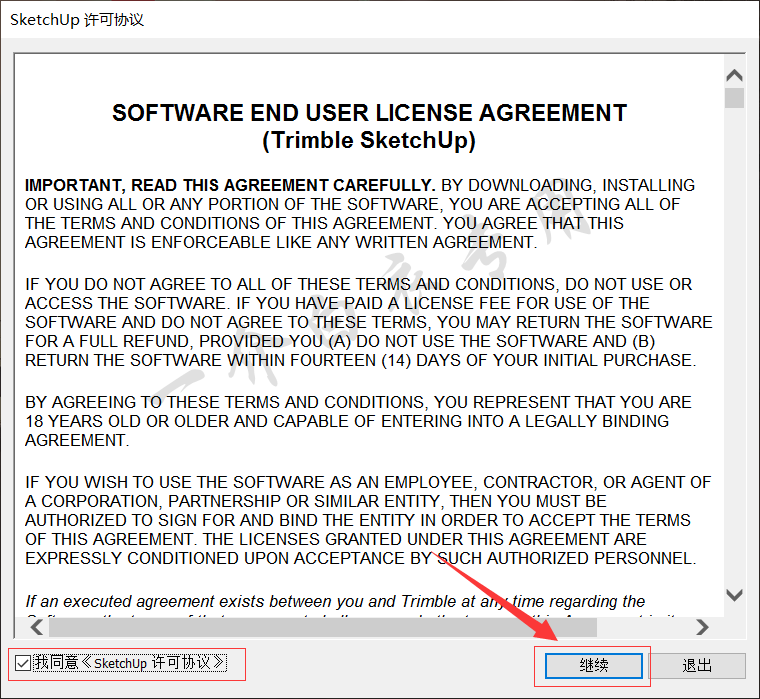Click the 退出 button

point(697,666)
